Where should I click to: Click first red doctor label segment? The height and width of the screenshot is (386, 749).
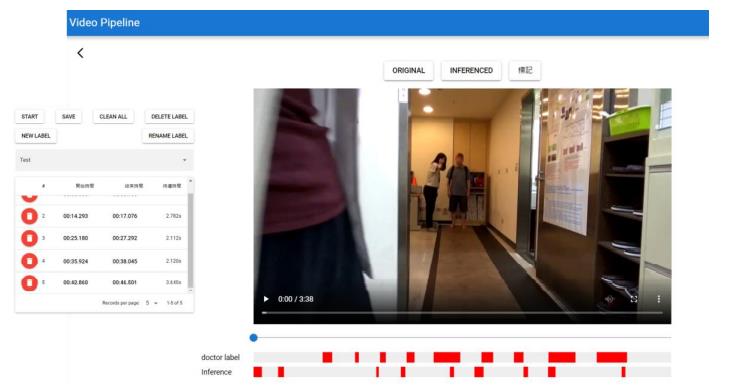[327, 357]
